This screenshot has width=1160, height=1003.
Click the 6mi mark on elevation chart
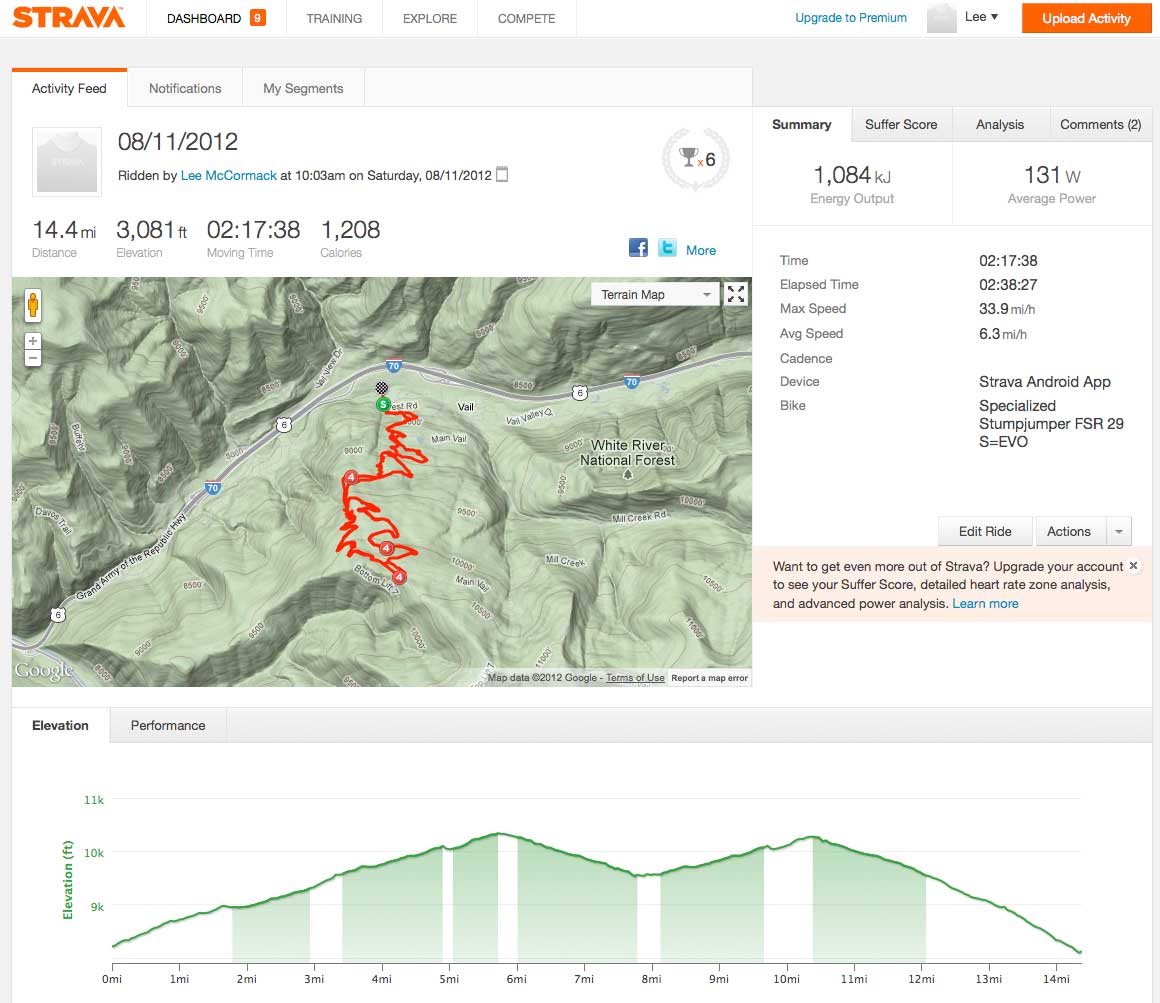tap(516, 979)
